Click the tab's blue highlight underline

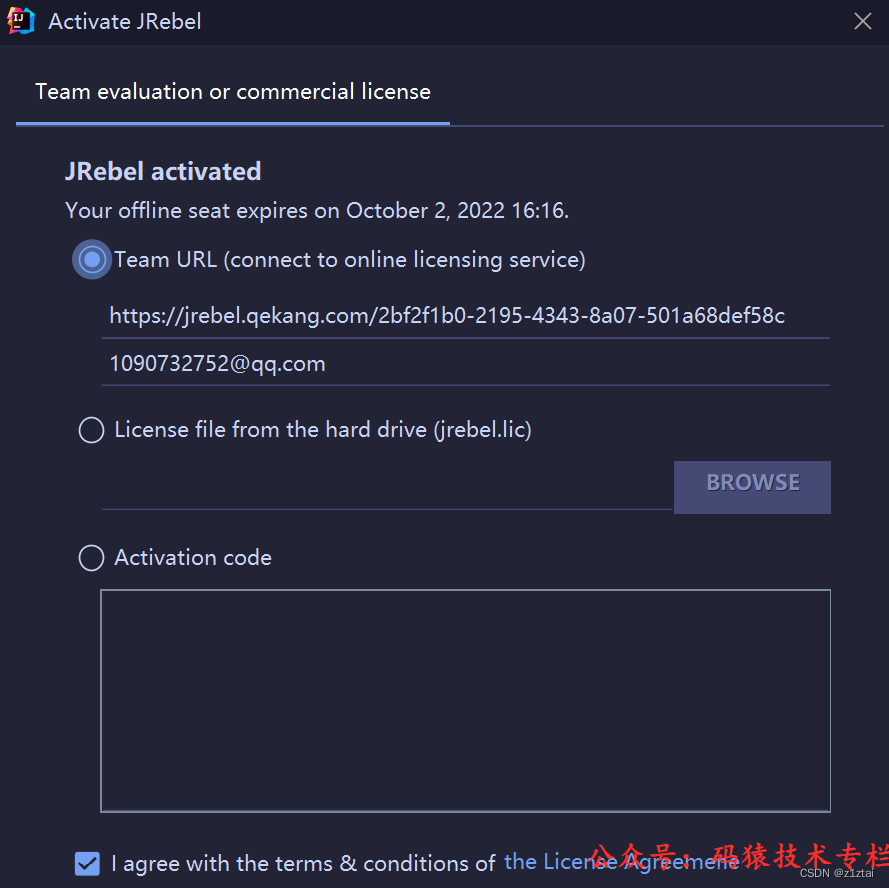[232, 123]
